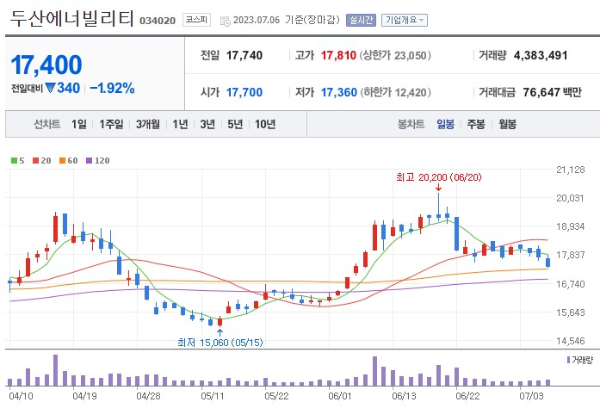The height and width of the screenshot is (418, 600).
Task: Click the 06/13 date label on the axis
Action: (x=404, y=396)
